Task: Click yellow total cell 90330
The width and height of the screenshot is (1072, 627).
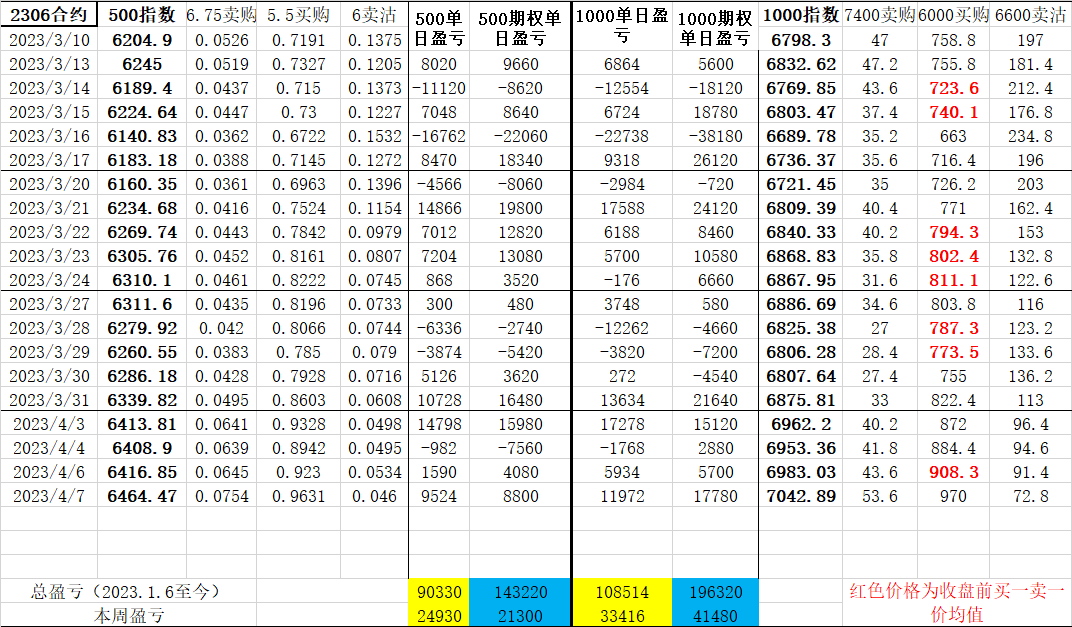Action: coord(439,591)
